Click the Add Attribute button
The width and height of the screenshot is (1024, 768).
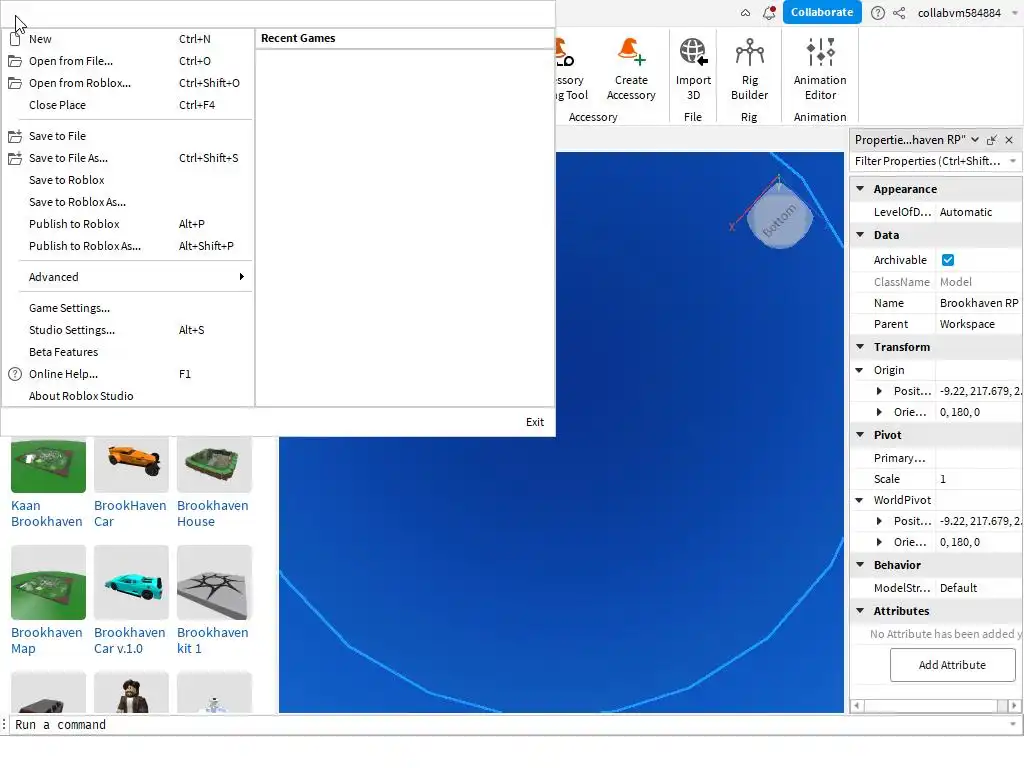pos(952,665)
